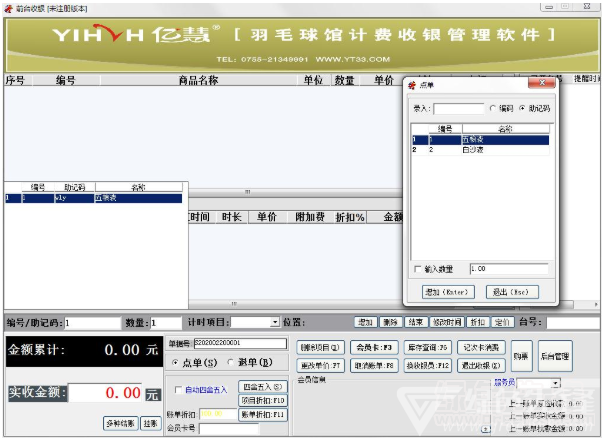
Task: Click the 更改单价:F7 button
Action: (x=320, y=365)
